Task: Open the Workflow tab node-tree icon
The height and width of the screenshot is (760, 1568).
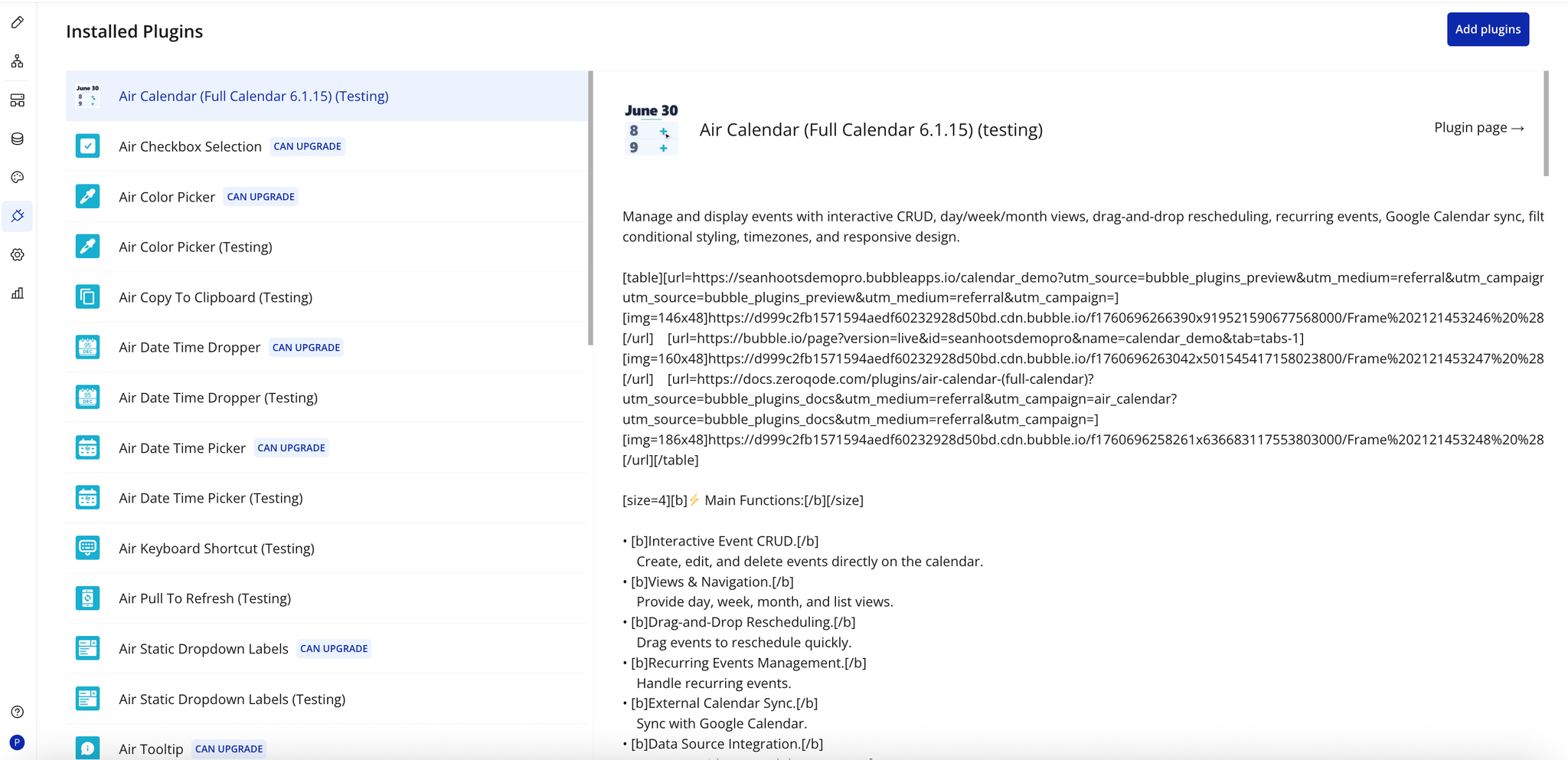Action: (18, 61)
